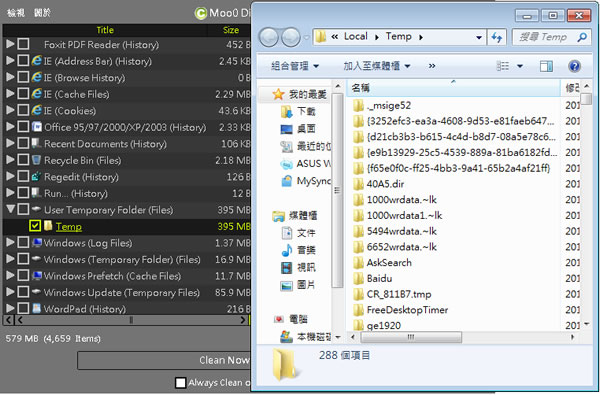The height and width of the screenshot is (396, 600).
Task: Expand the Regedit (History) row
Action: 10,176
